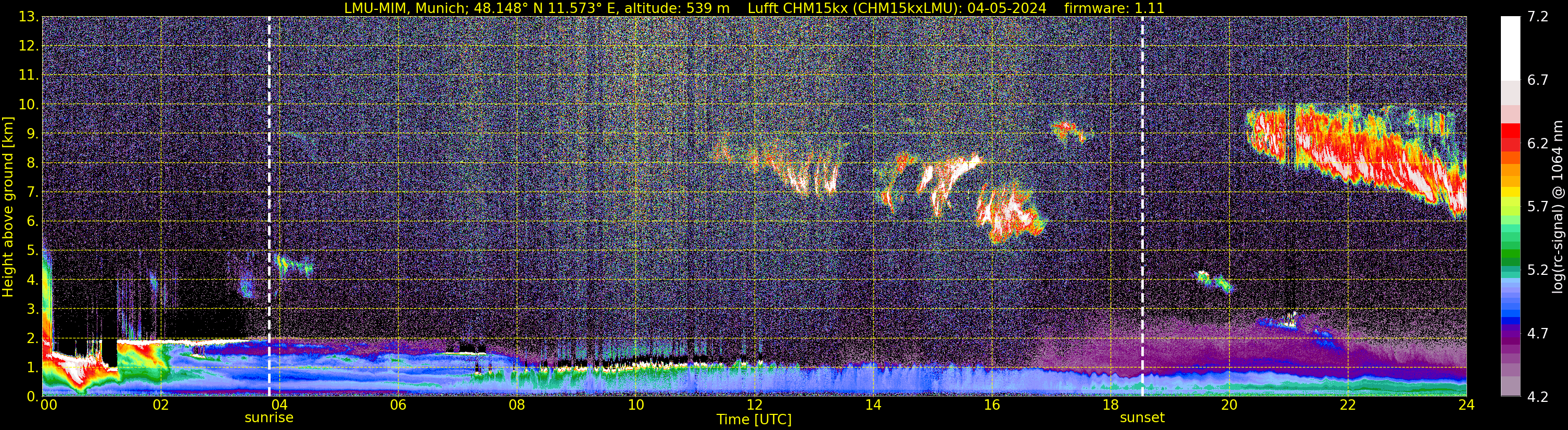Click the "8." height axis tick label
The image size is (1568, 430).
[32, 162]
